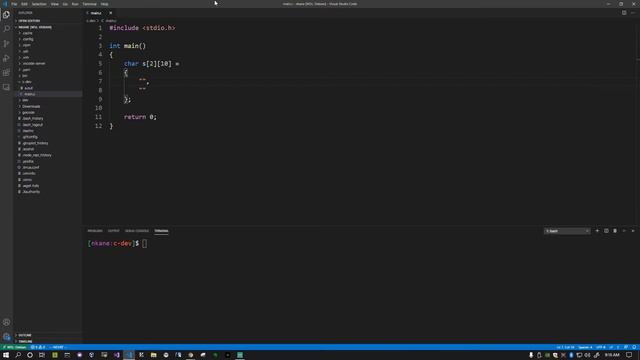Open the Help menu
This screenshot has height=360, width=640.
(104, 4)
